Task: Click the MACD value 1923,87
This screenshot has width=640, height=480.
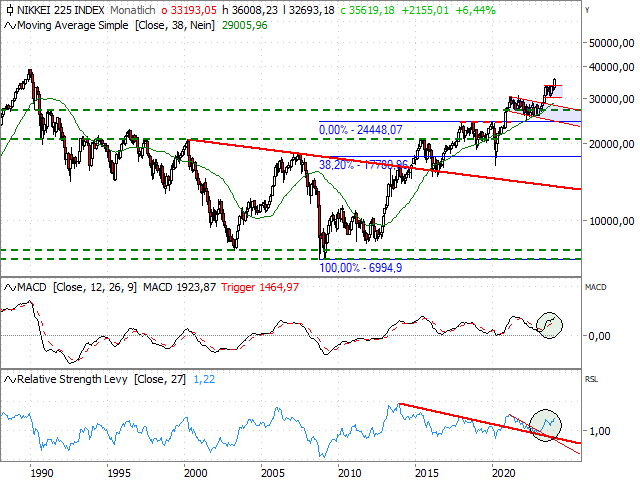Action: coord(179,287)
